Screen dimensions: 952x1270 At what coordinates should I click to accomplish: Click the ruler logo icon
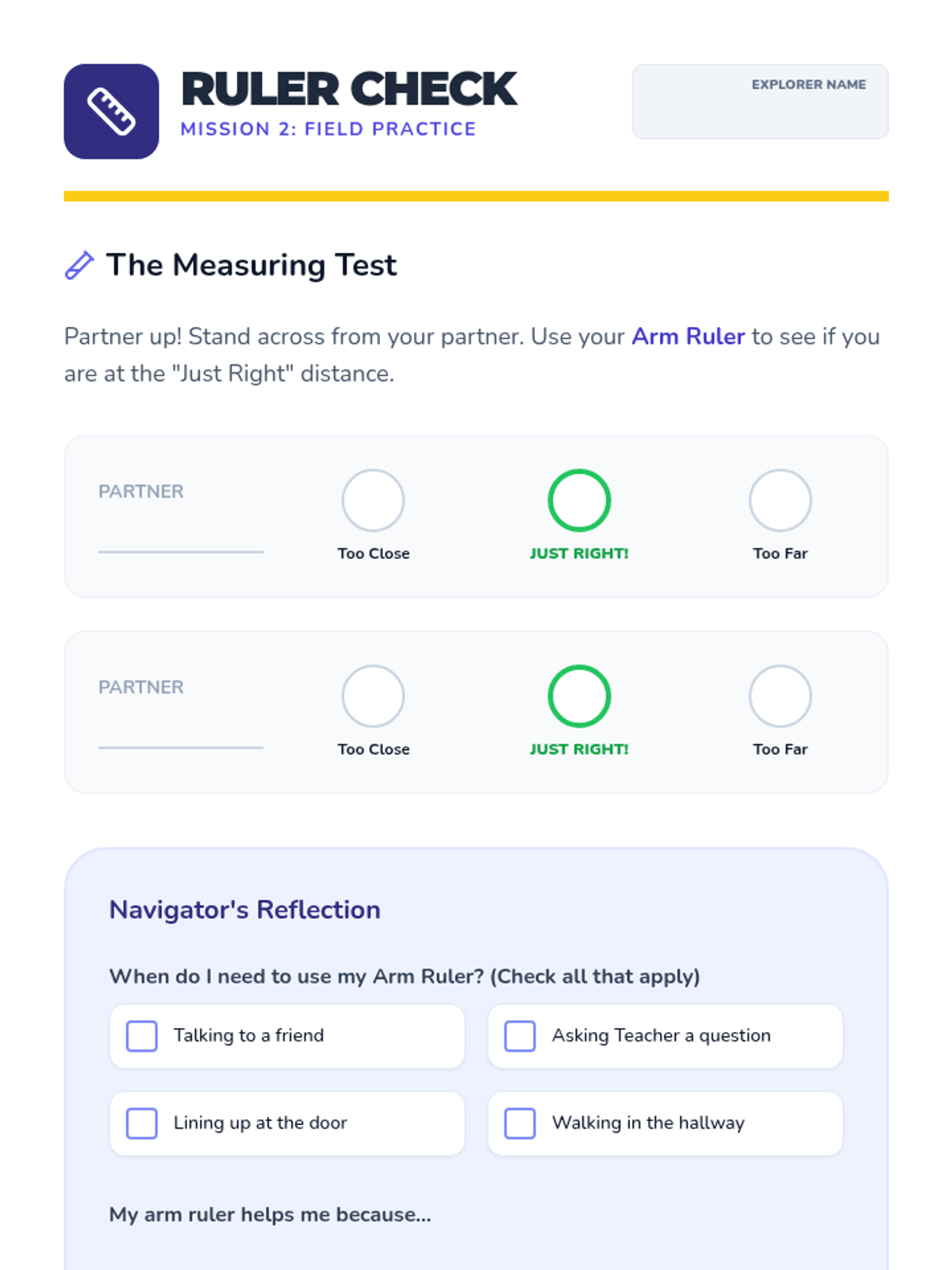tap(111, 111)
